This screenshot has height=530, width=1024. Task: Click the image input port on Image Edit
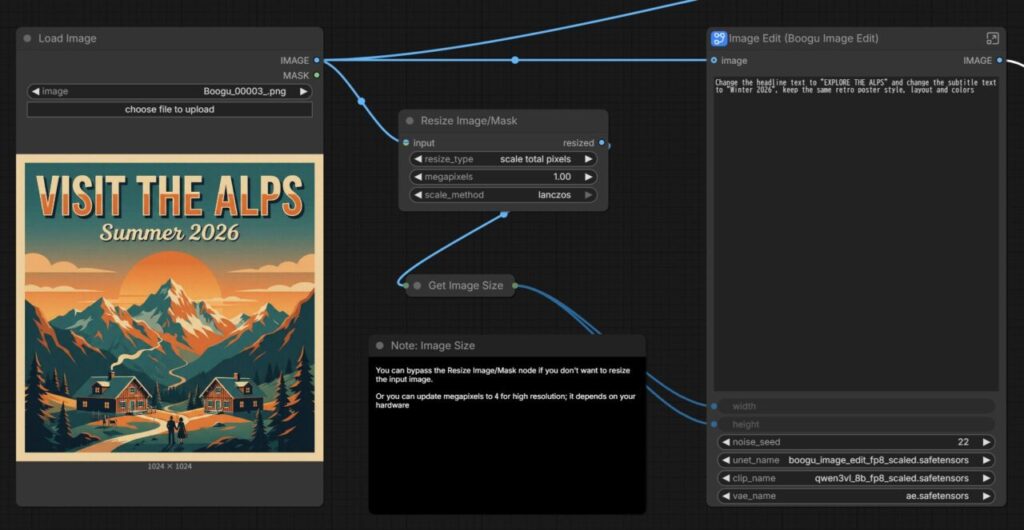point(714,60)
